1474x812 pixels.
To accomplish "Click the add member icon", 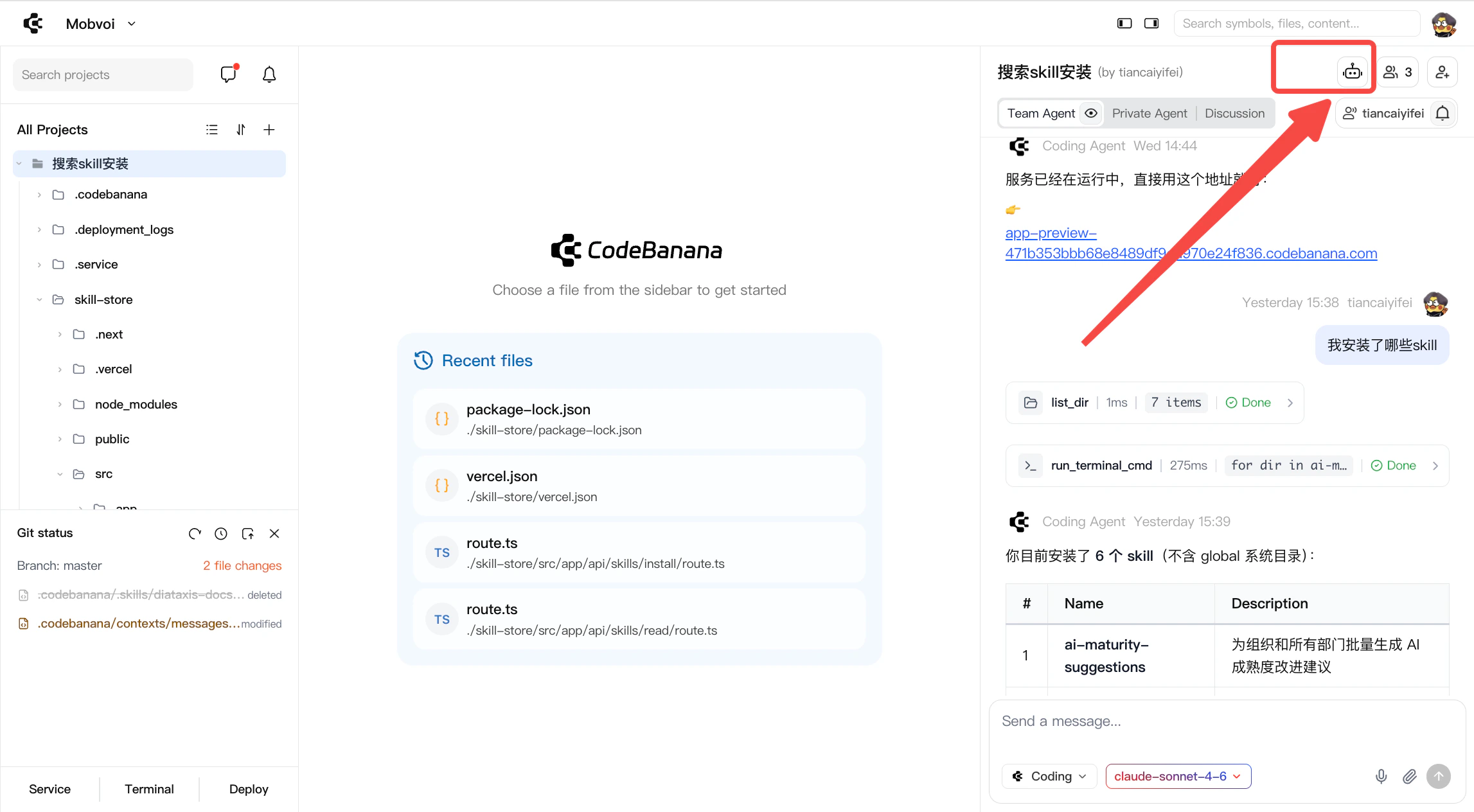I will pyautogui.click(x=1442, y=72).
